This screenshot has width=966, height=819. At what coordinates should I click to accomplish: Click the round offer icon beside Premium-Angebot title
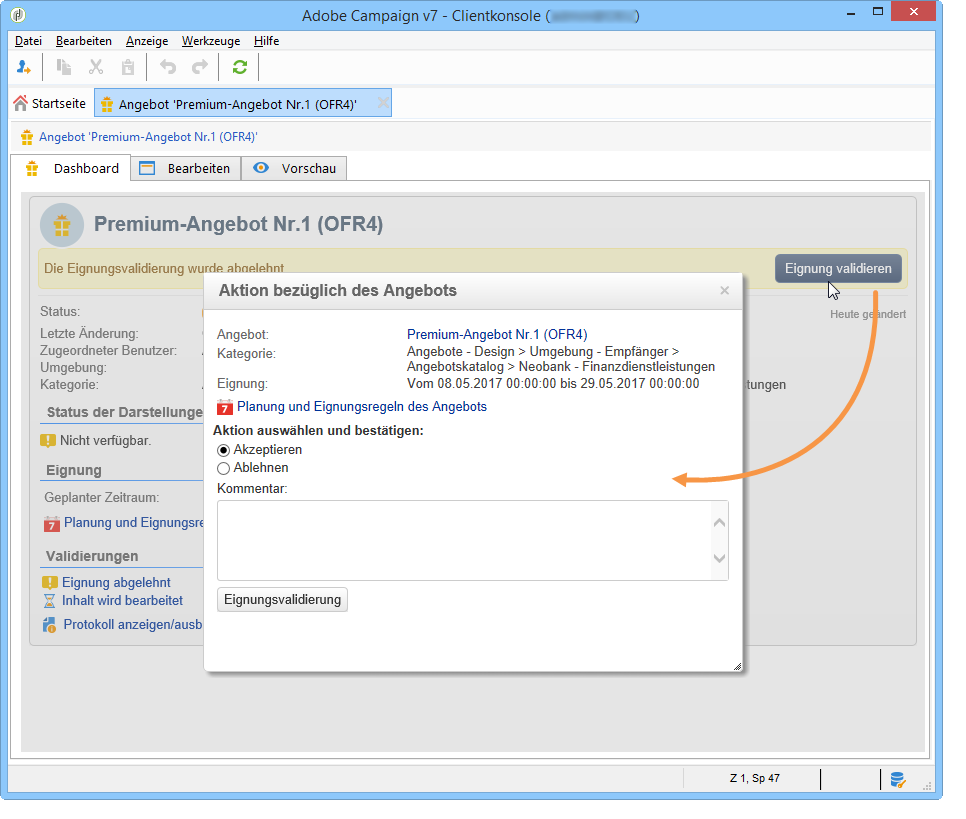tap(62, 225)
